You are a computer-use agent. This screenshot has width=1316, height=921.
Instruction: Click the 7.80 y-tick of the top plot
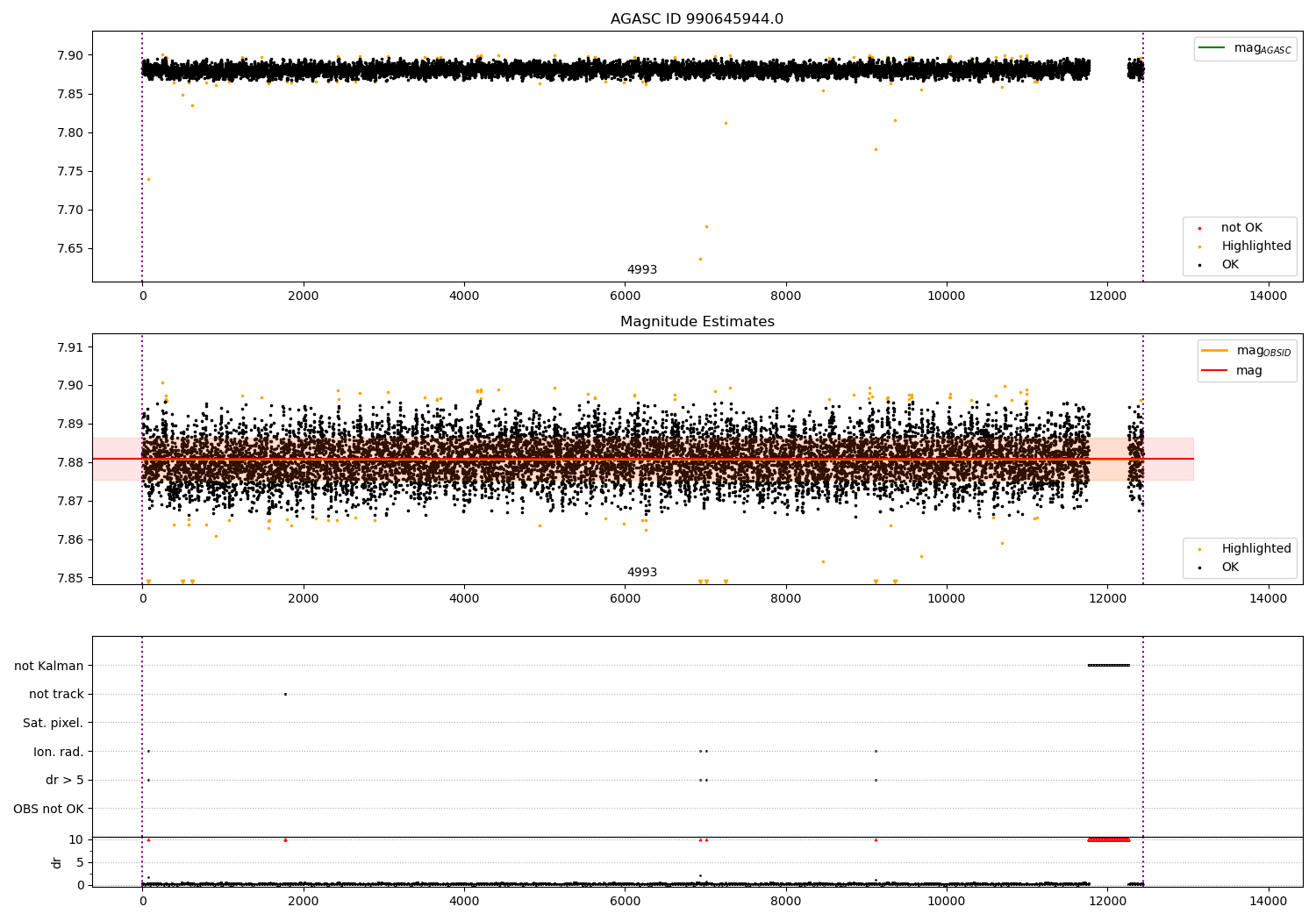click(x=69, y=133)
